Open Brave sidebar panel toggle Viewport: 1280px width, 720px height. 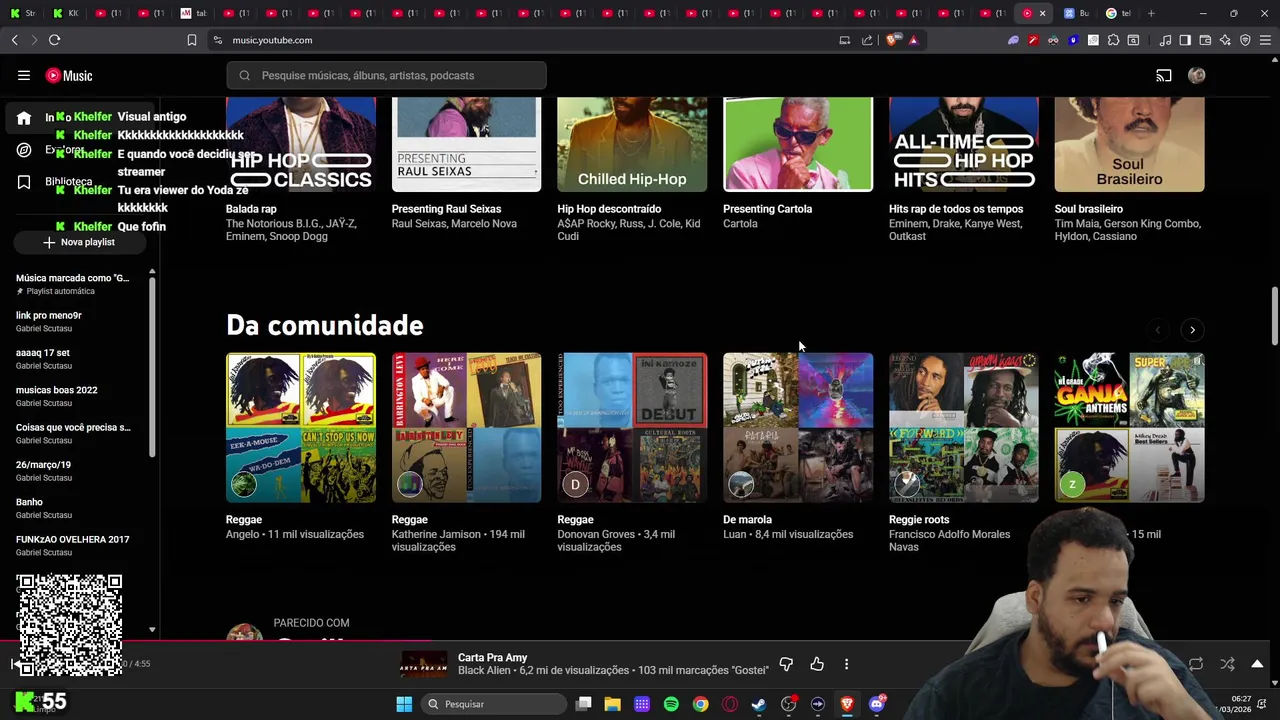[1185, 40]
